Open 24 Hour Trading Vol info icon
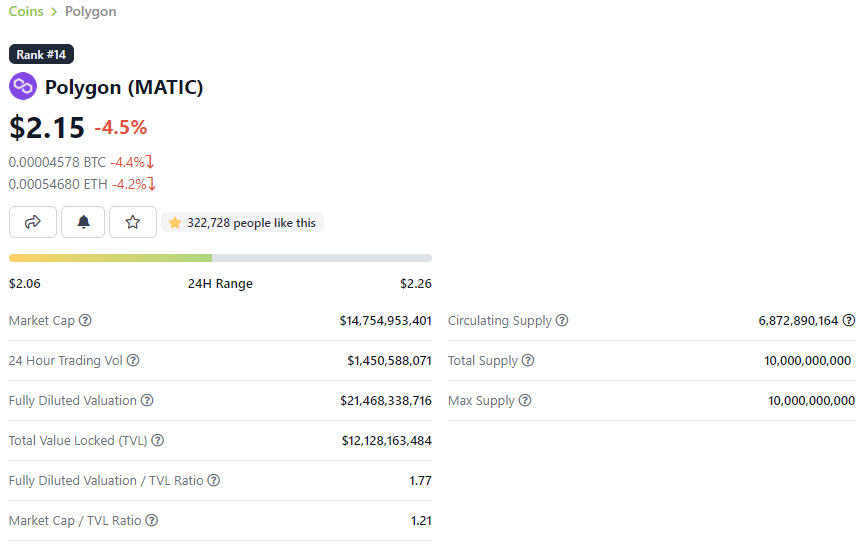Screen dimensions: 865x551 [133, 360]
